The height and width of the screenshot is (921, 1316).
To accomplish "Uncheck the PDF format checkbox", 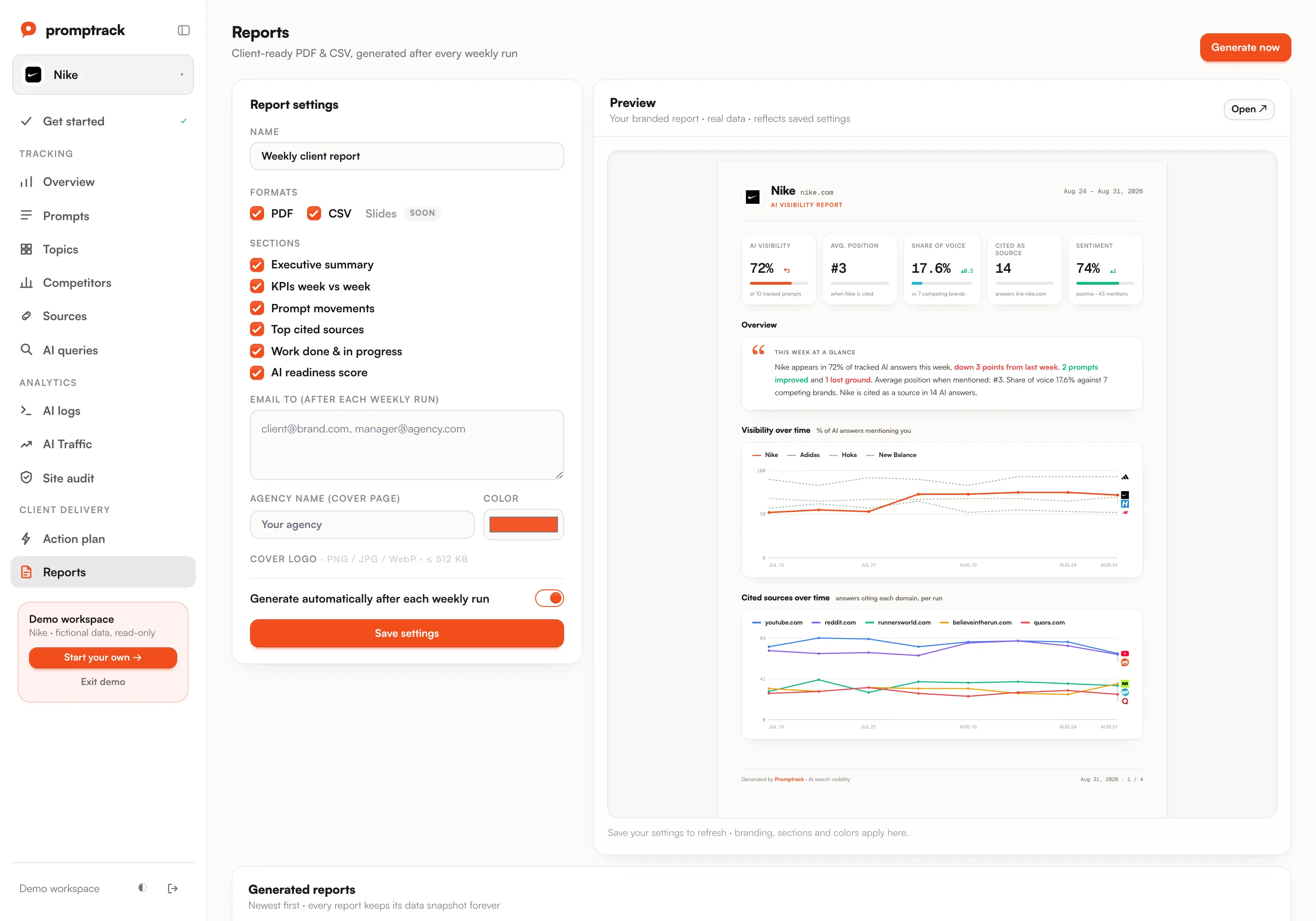I will coord(257,213).
